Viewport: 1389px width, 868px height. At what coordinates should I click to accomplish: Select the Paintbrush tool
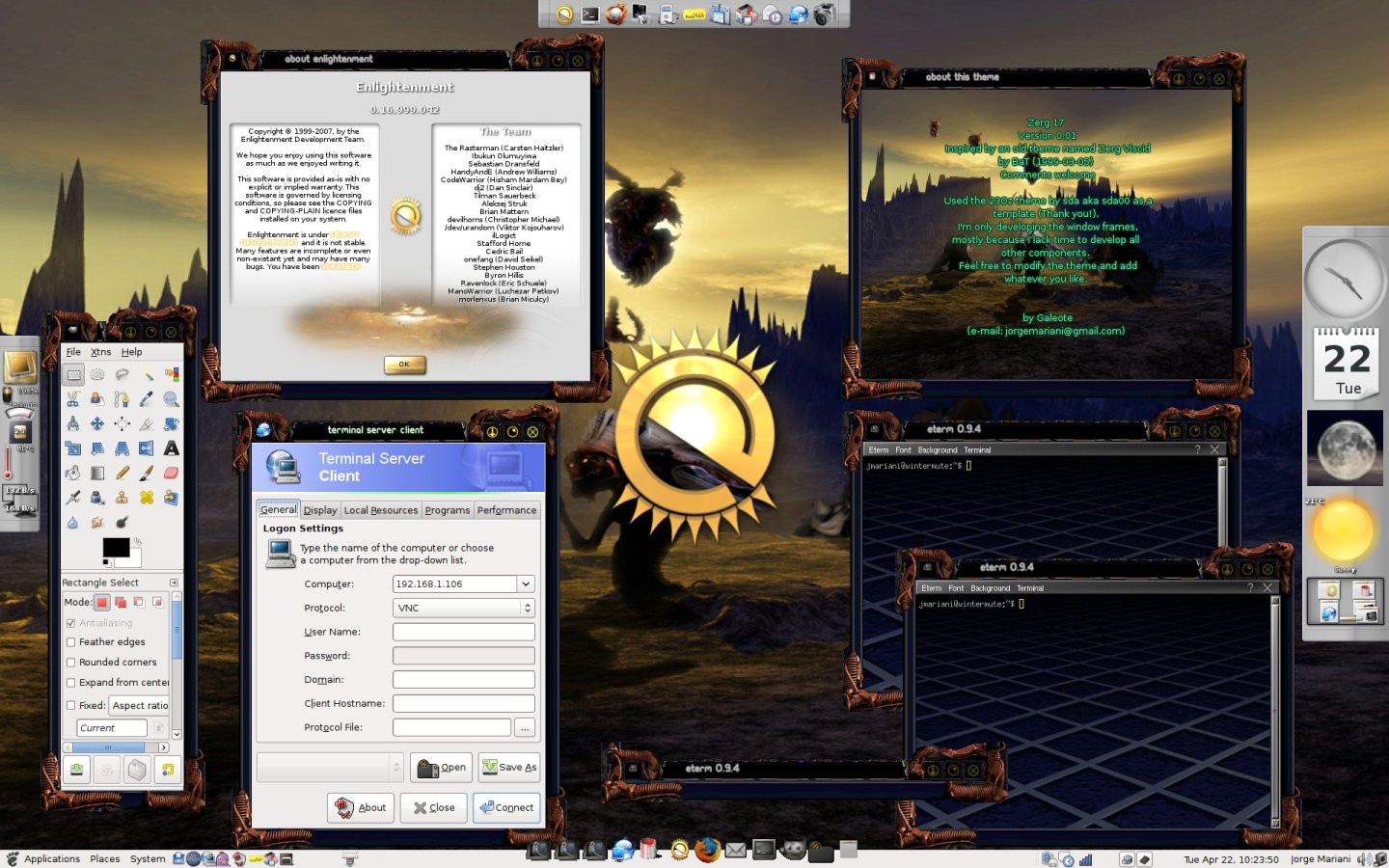pyautogui.click(x=147, y=473)
